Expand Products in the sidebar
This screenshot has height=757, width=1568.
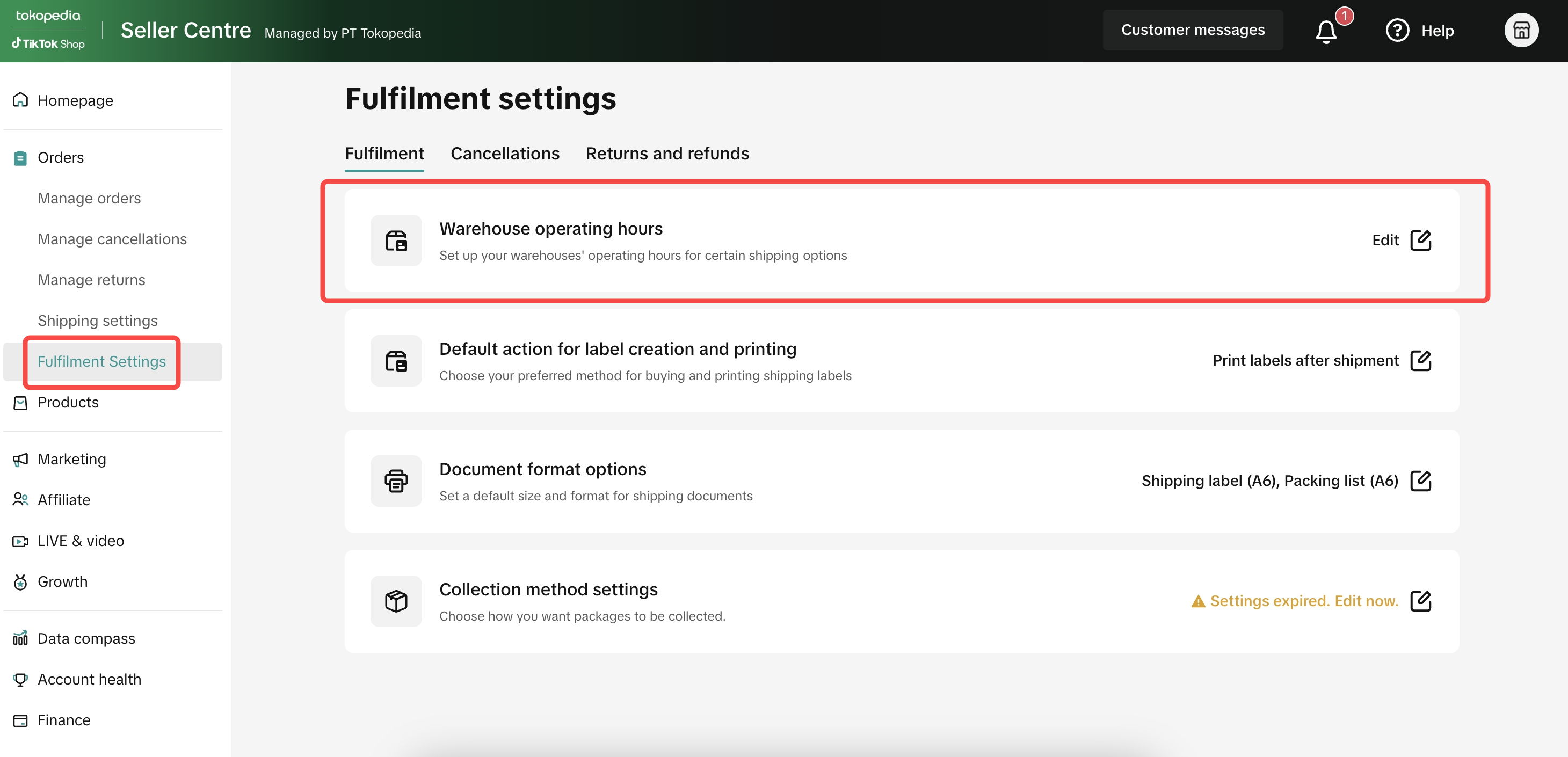(x=68, y=402)
